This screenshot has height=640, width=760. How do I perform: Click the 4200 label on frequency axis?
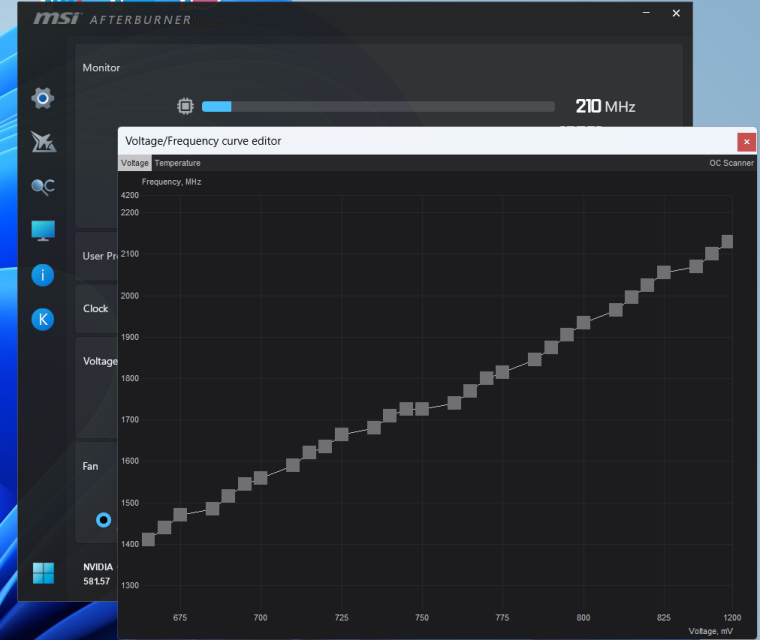(130, 195)
